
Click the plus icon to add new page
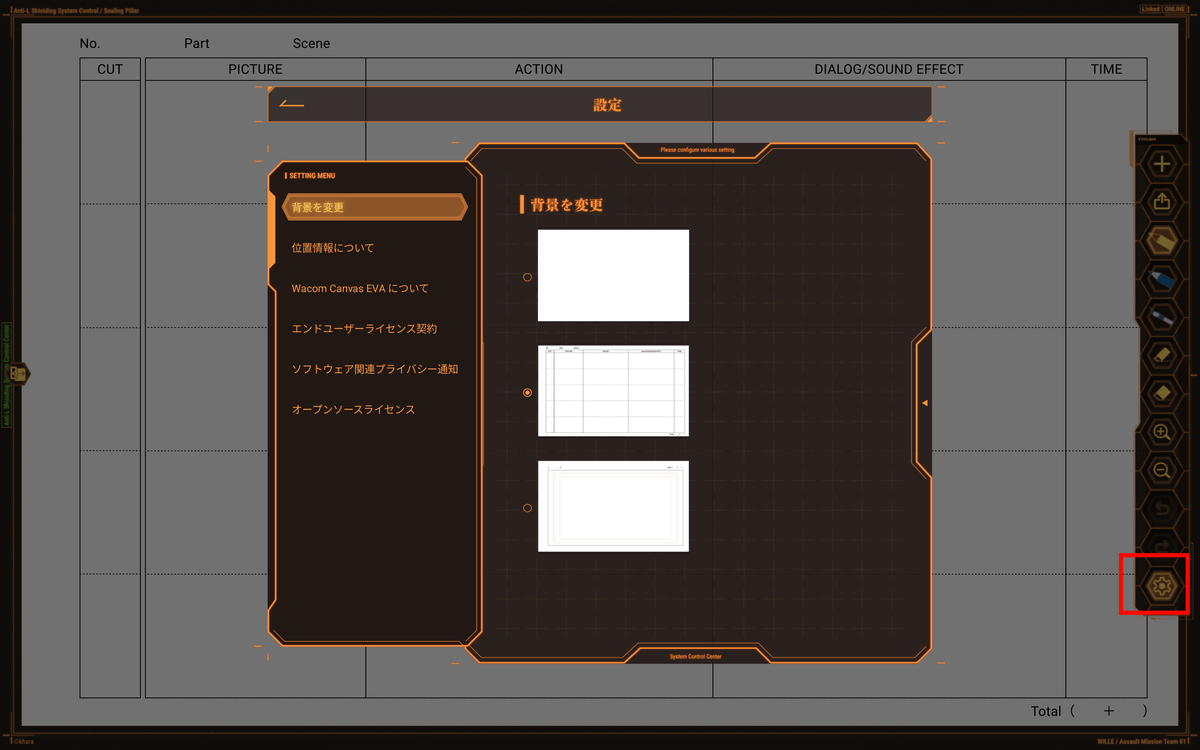tap(1161, 164)
